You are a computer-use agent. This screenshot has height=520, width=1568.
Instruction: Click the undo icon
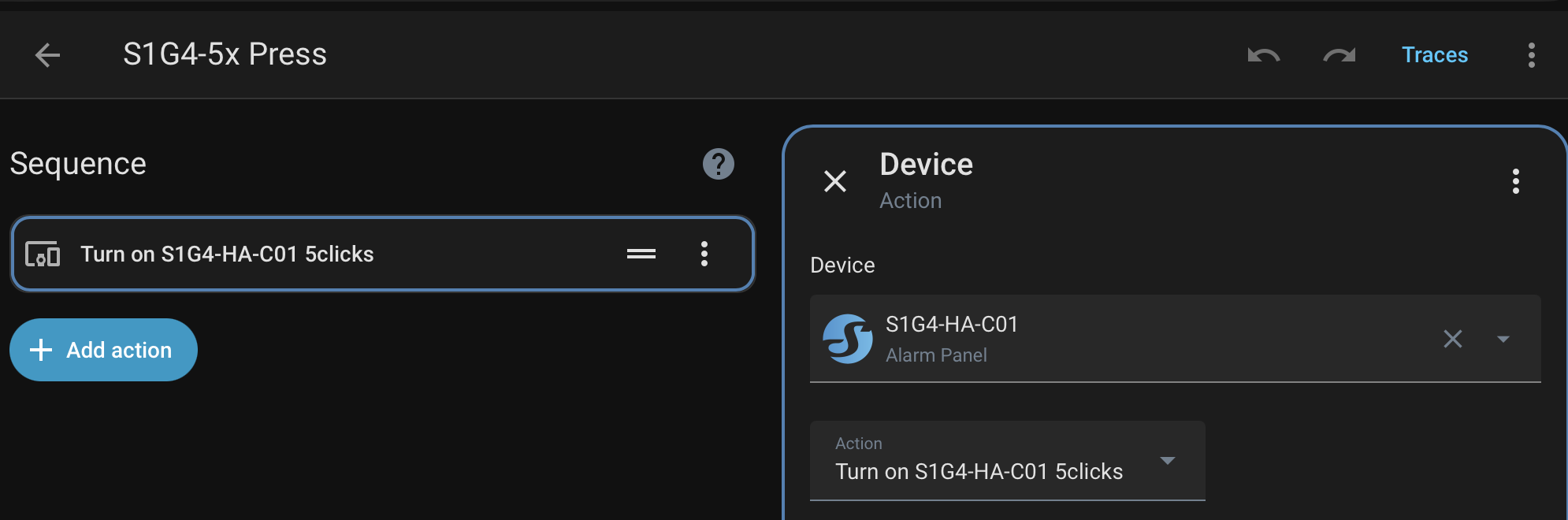(x=1263, y=55)
